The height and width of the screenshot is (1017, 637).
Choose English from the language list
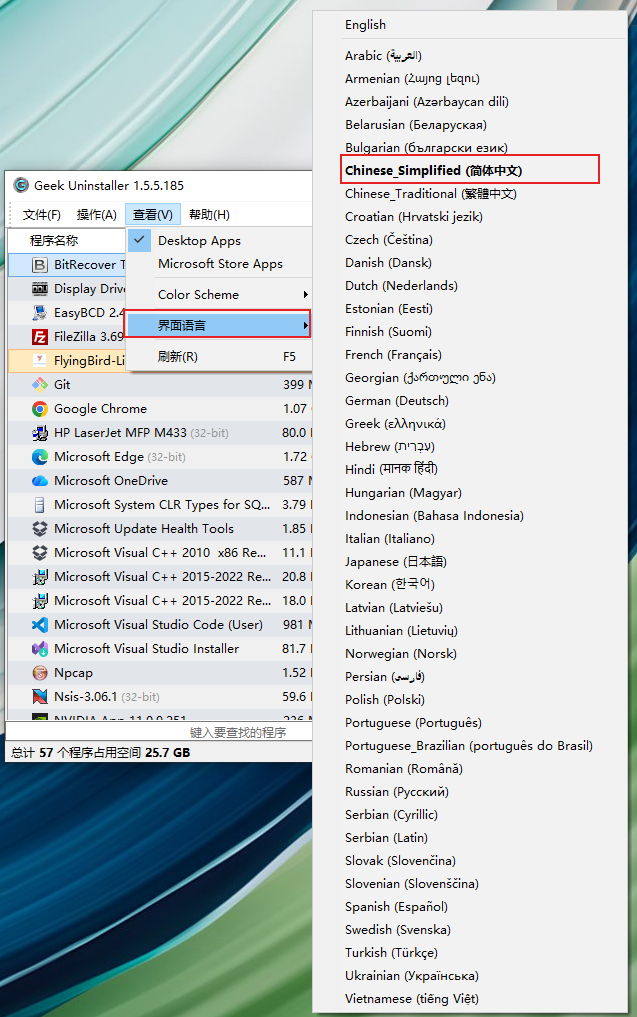click(365, 25)
